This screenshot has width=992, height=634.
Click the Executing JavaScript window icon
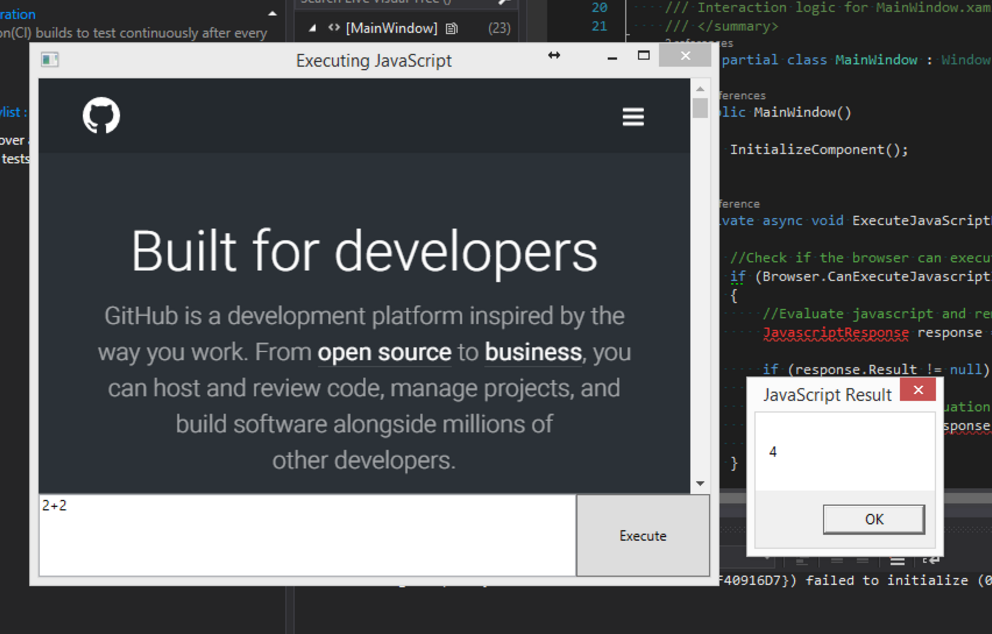point(50,59)
